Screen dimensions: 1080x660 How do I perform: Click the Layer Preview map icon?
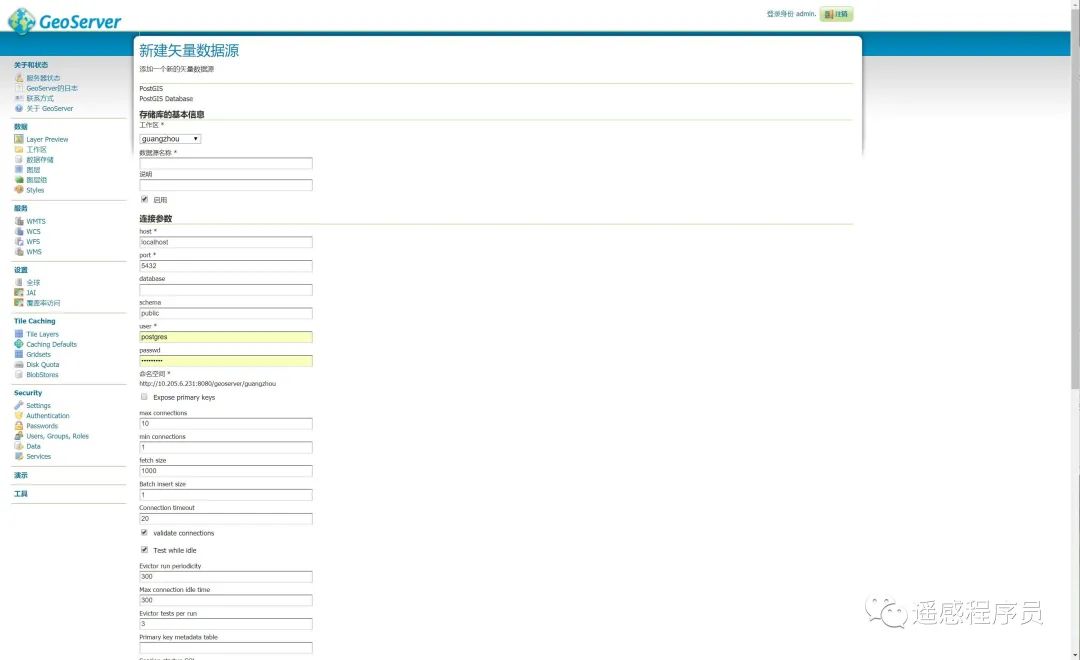[19, 139]
